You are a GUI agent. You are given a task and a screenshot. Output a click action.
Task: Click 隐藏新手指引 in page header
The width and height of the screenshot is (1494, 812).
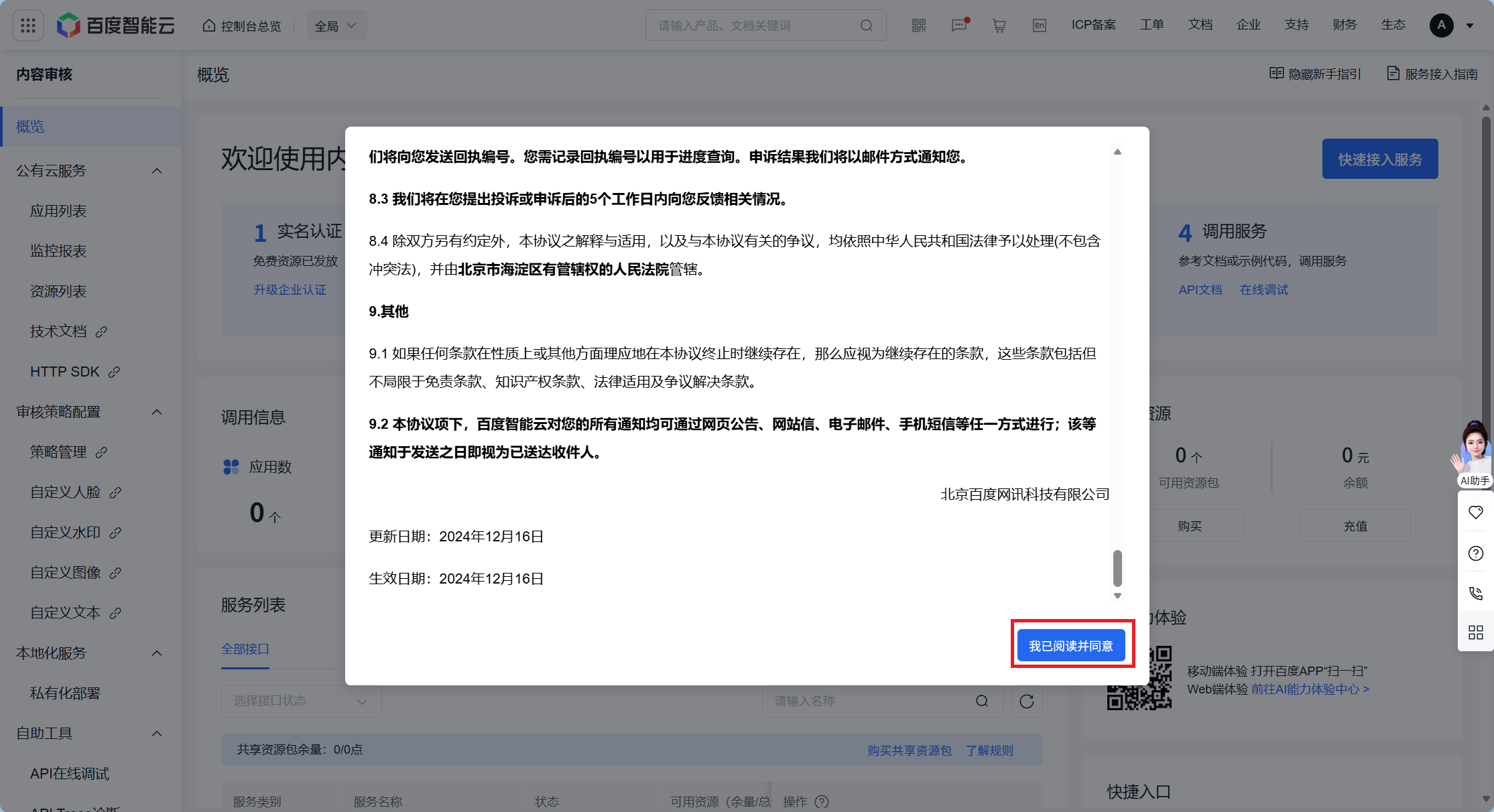(x=1316, y=74)
